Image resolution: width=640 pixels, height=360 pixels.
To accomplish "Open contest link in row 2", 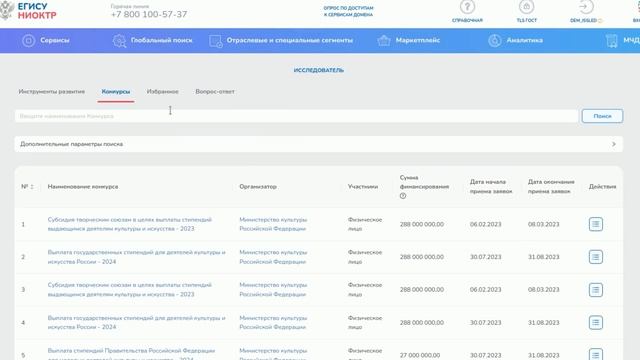I will tap(136, 257).
